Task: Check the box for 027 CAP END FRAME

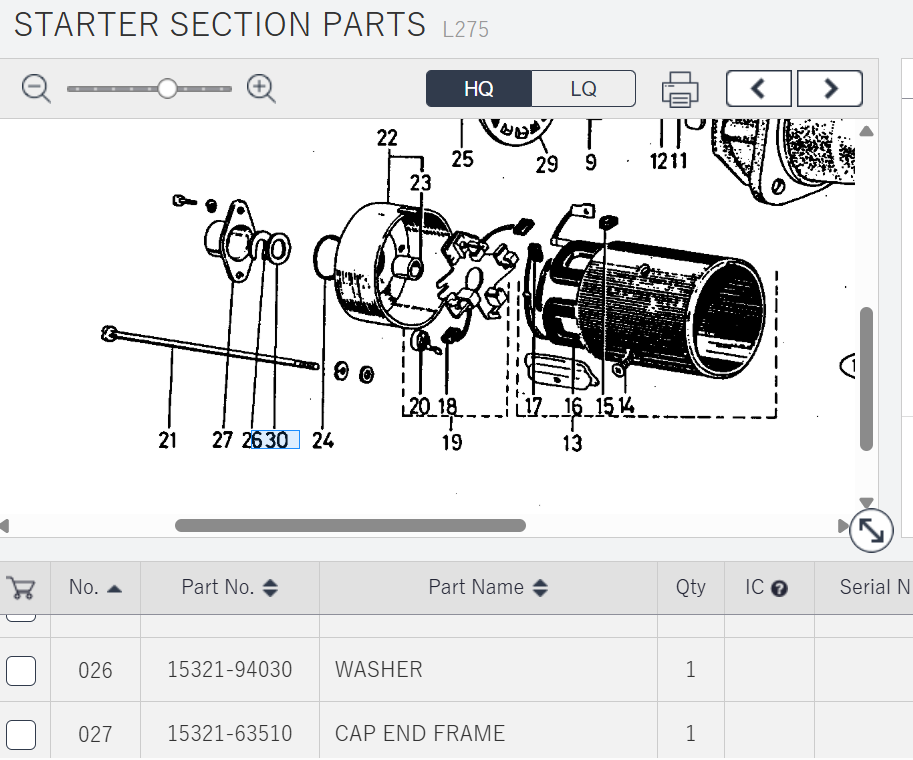Action: pyautogui.click(x=21, y=734)
